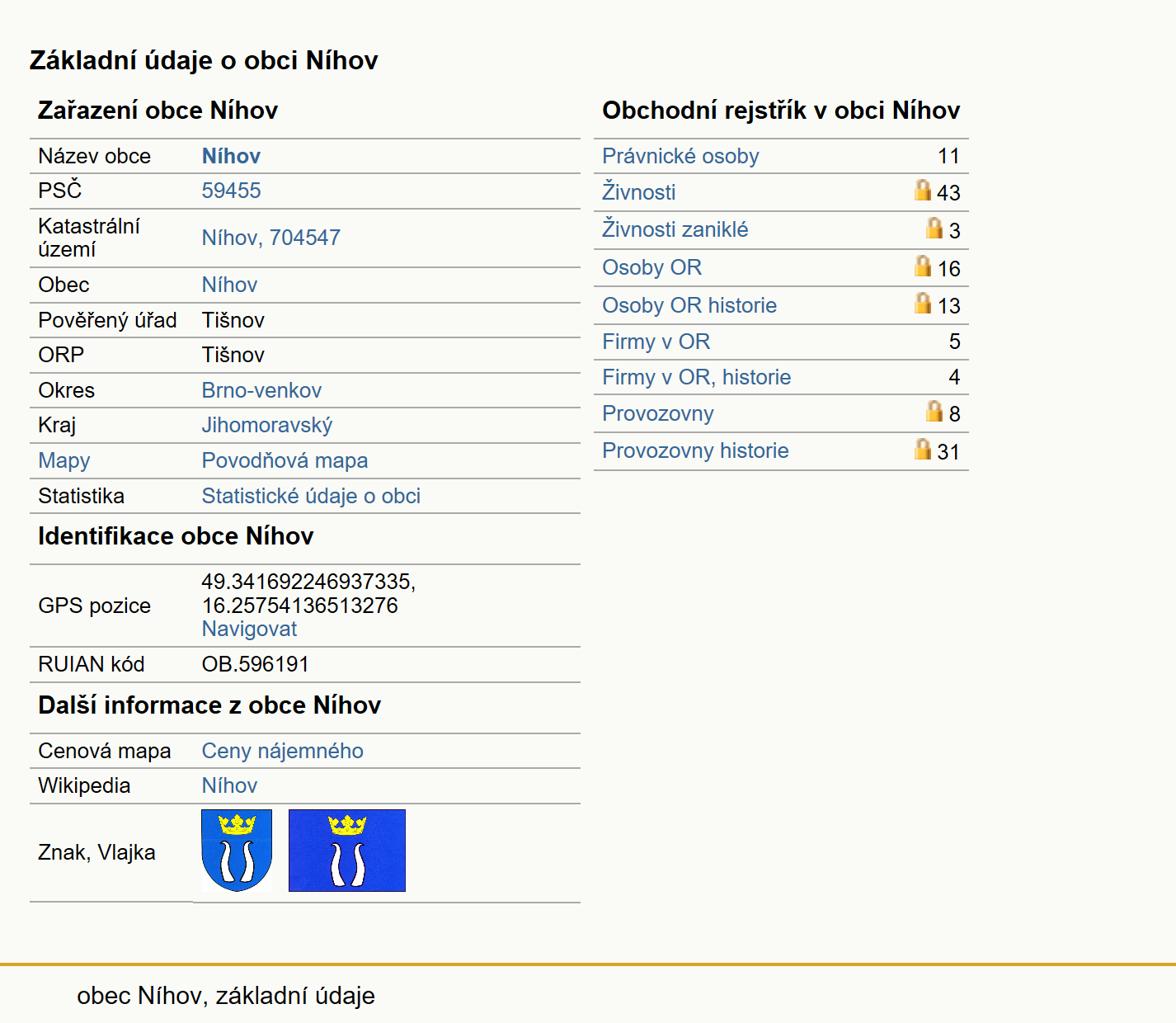1176x1023 pixels.
Task: Click the Obchodní rejstřík v obci Níhov heading
Action: [781, 111]
